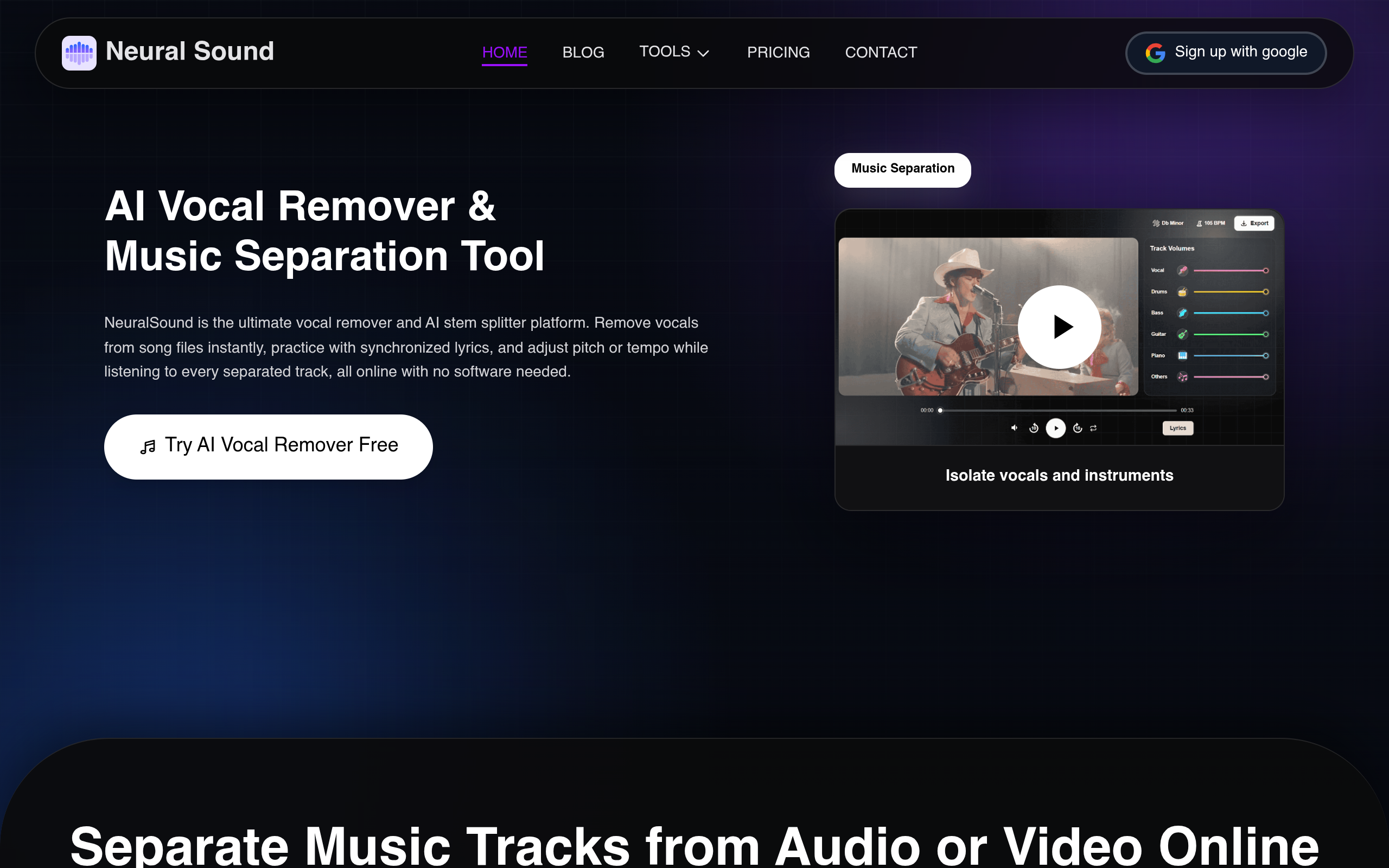Image resolution: width=1389 pixels, height=868 pixels.
Task: Click the 'Guitar' track label
Action: point(1158,334)
